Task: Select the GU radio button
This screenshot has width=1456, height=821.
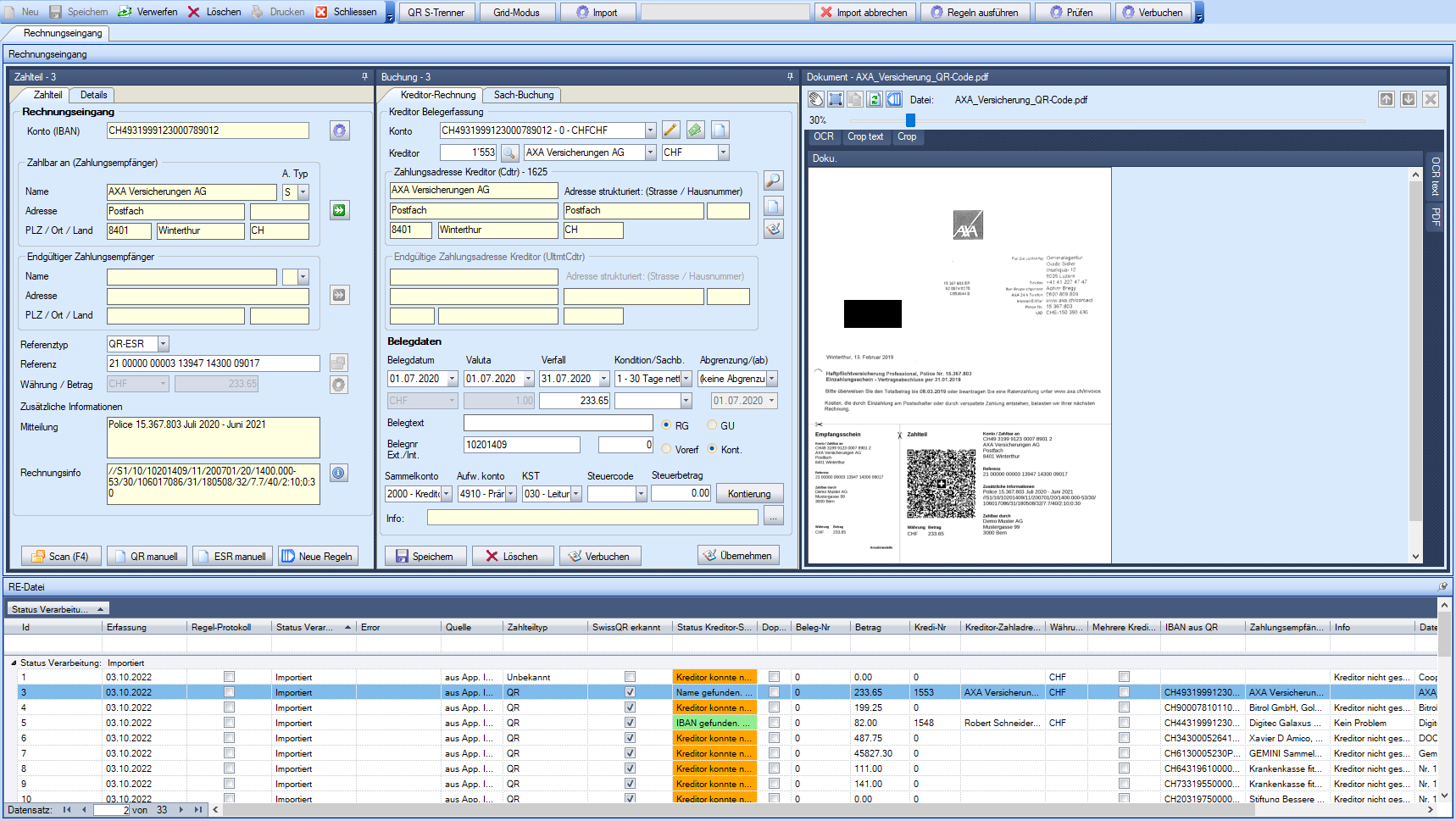Action: (712, 425)
